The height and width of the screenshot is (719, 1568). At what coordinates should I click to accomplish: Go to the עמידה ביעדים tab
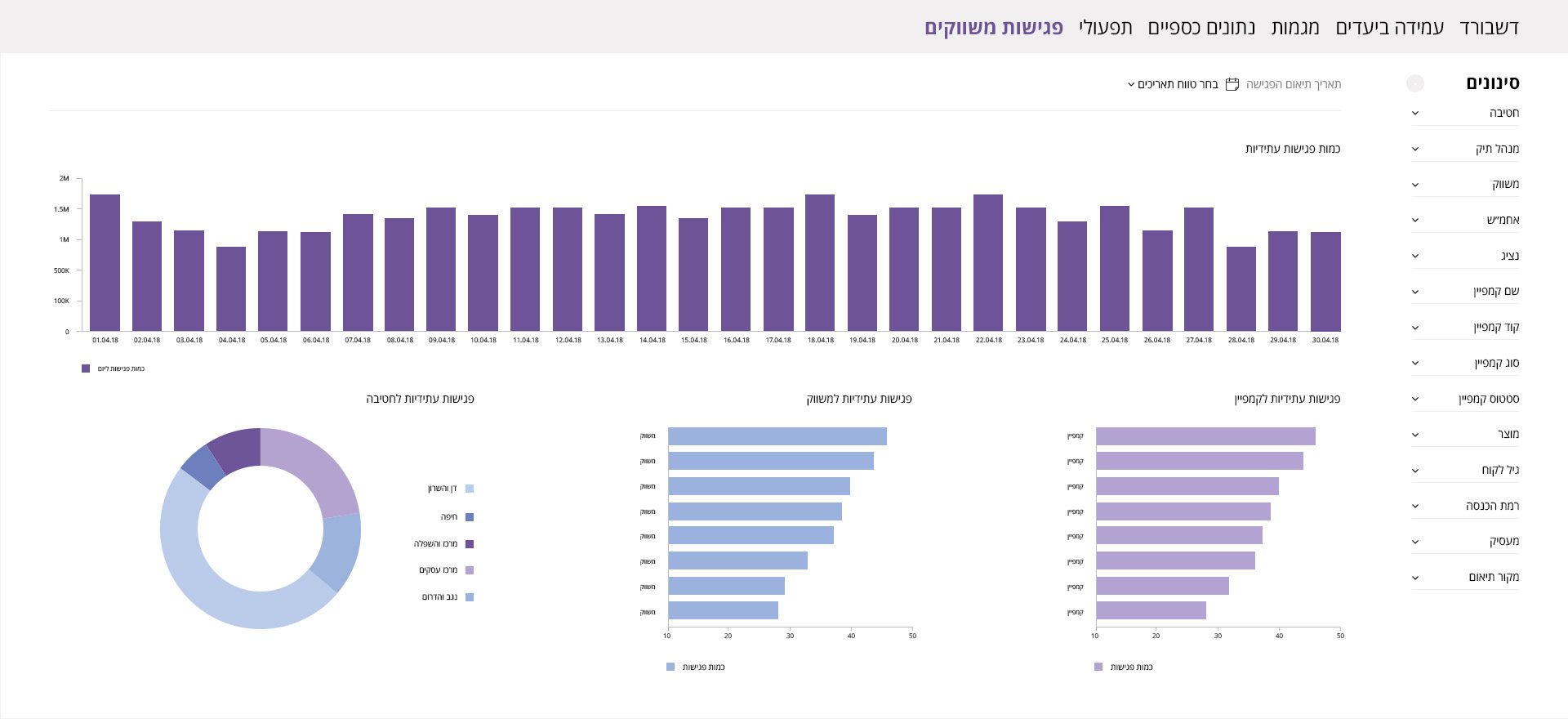click(x=1389, y=28)
